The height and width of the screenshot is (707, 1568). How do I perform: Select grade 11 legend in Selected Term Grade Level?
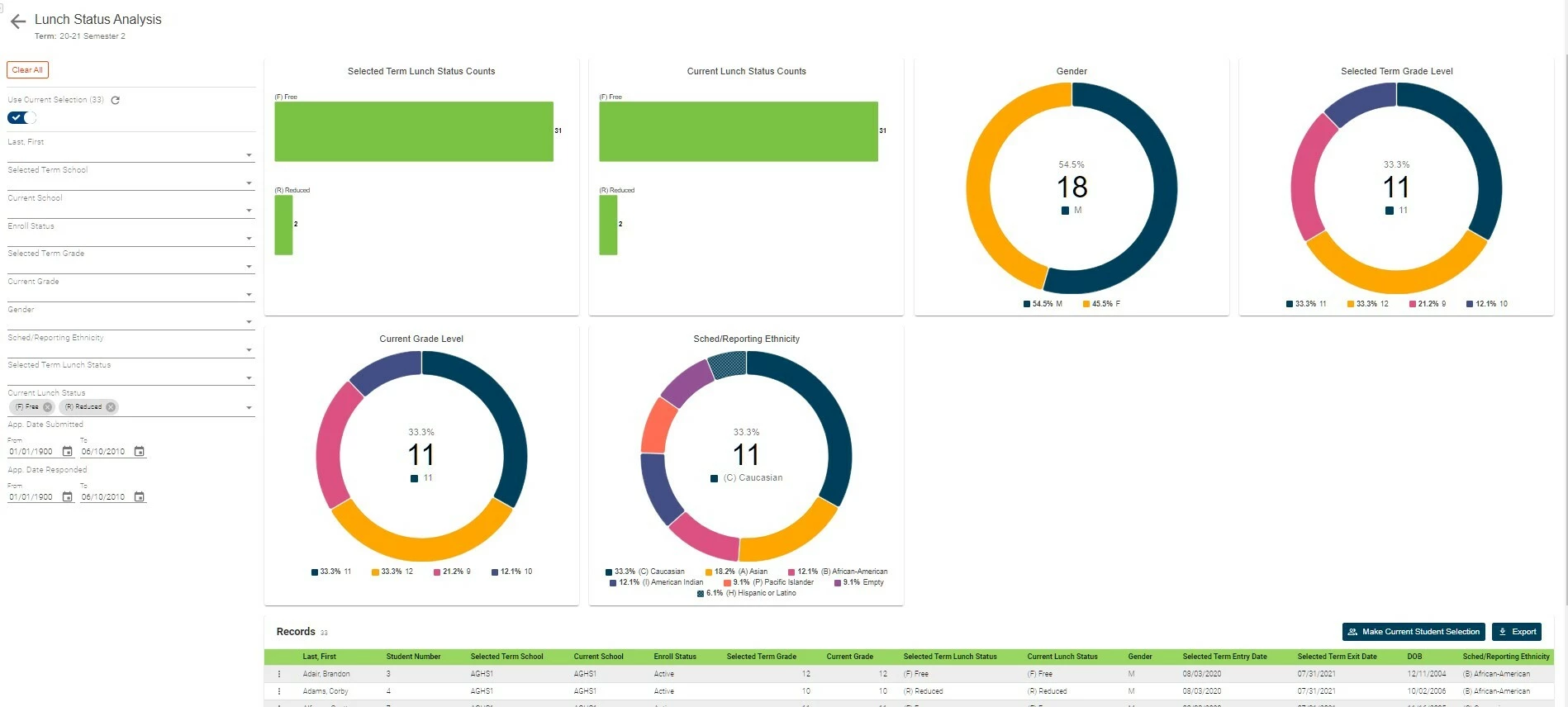pos(1306,304)
